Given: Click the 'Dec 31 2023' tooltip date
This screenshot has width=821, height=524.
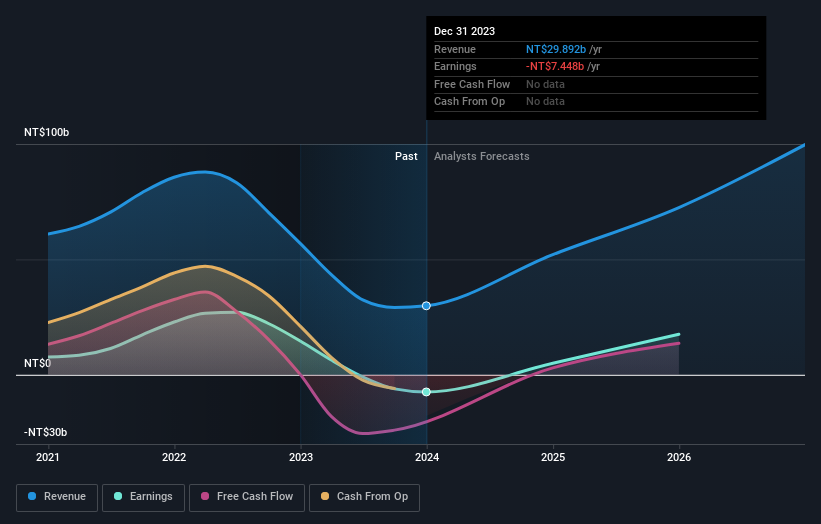Looking at the screenshot, I should (x=464, y=31).
